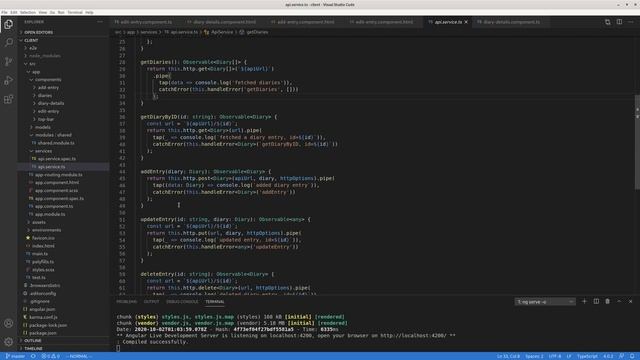Open errors and warnings count in status bar
Viewport: 640px width, 360px height.
pos(50,356)
